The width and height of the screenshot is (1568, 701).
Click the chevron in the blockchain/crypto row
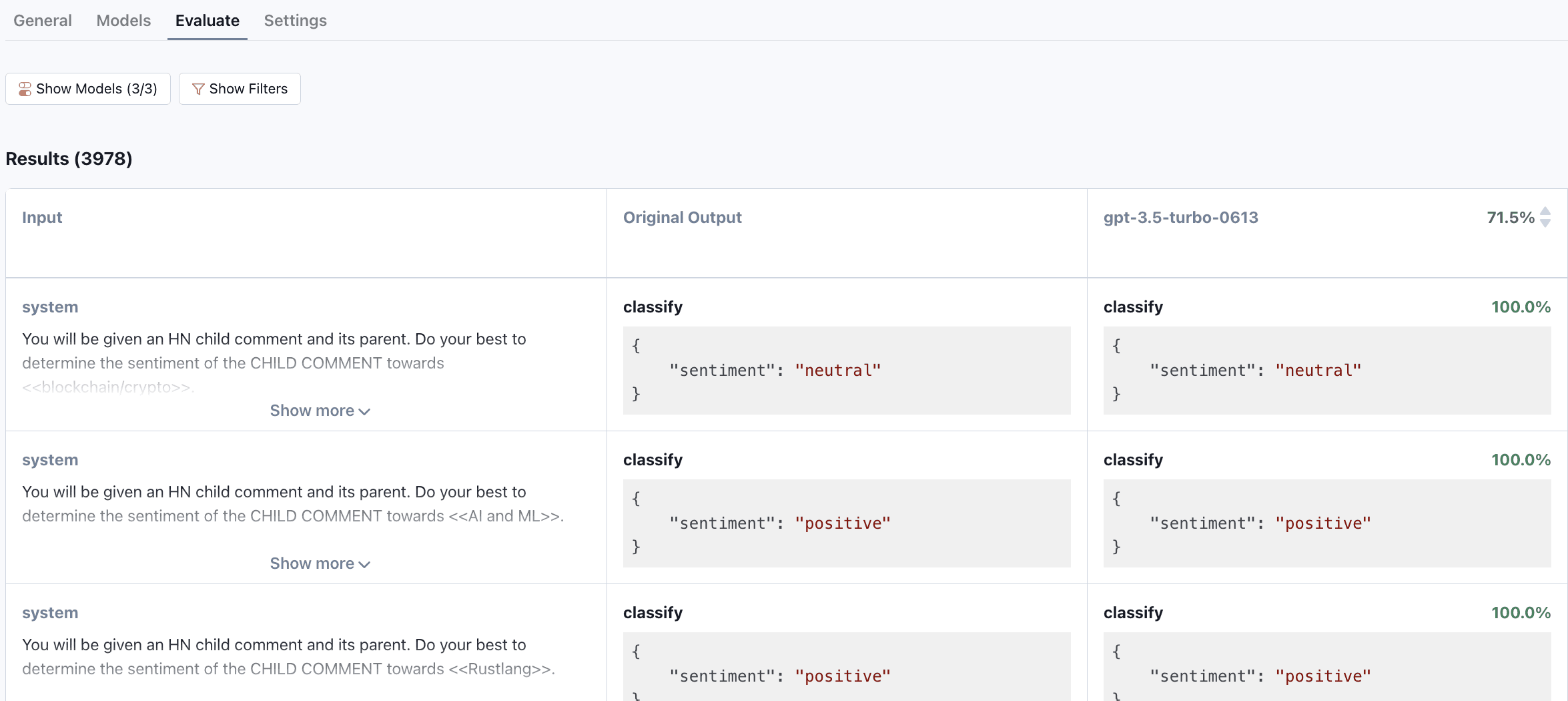tap(364, 411)
